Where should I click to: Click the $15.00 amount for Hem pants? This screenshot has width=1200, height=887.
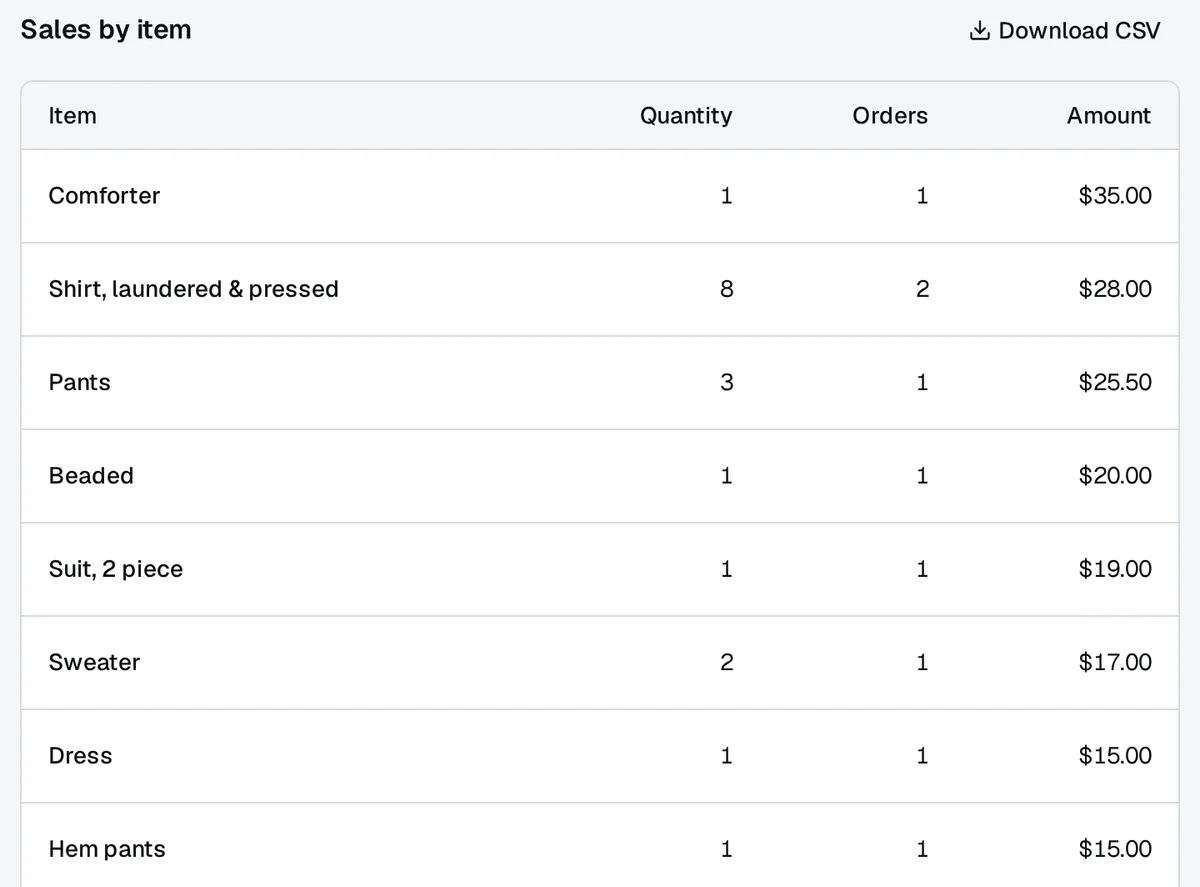pyautogui.click(x=1115, y=849)
